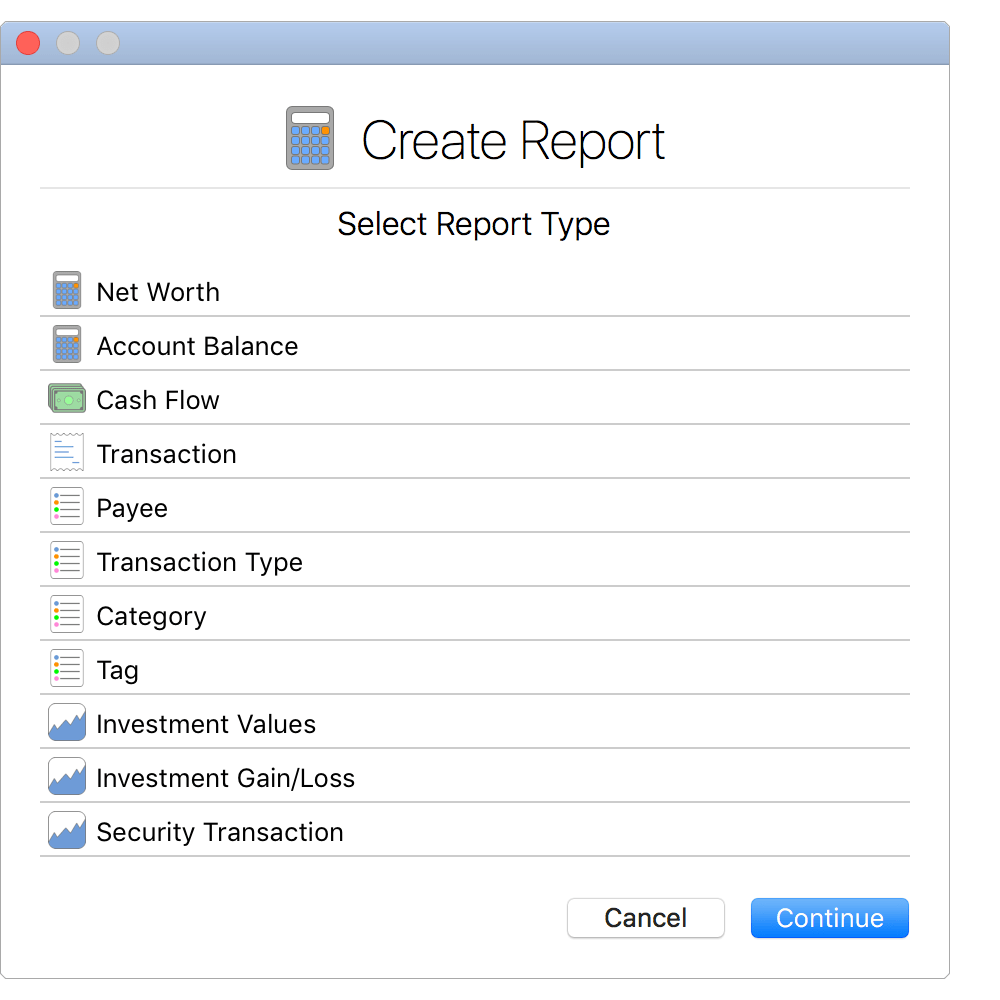Click the Category list icon
This screenshot has width=1000, height=1000.
[x=66, y=614]
